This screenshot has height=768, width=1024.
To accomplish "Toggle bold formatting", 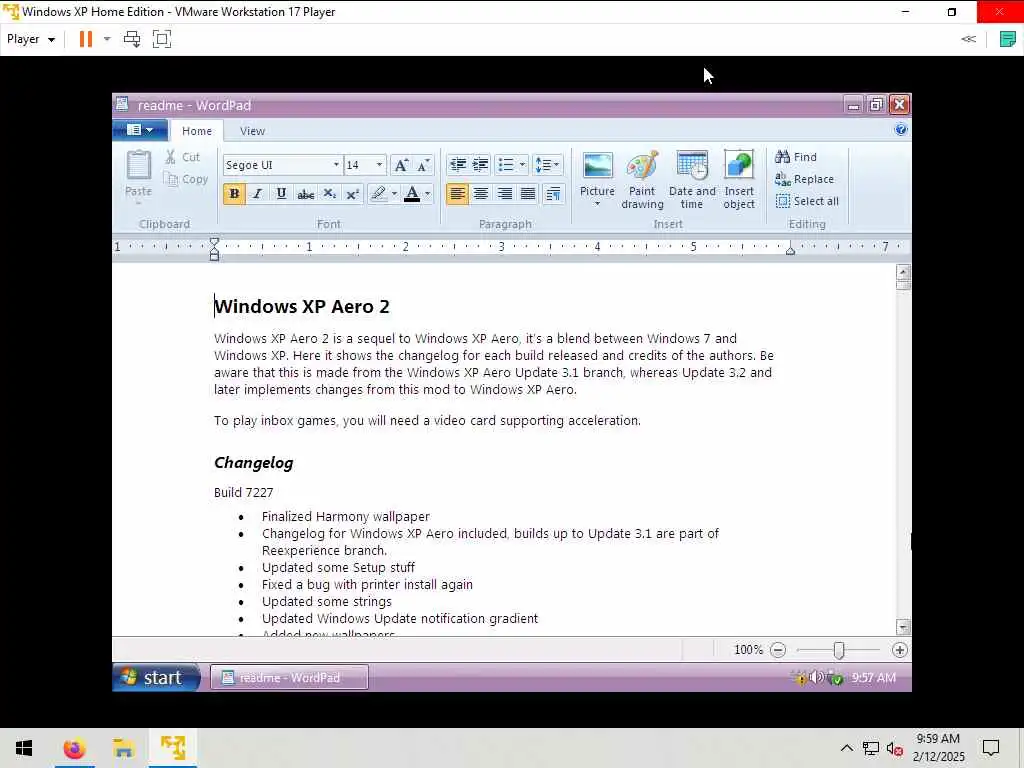I will coord(234,194).
